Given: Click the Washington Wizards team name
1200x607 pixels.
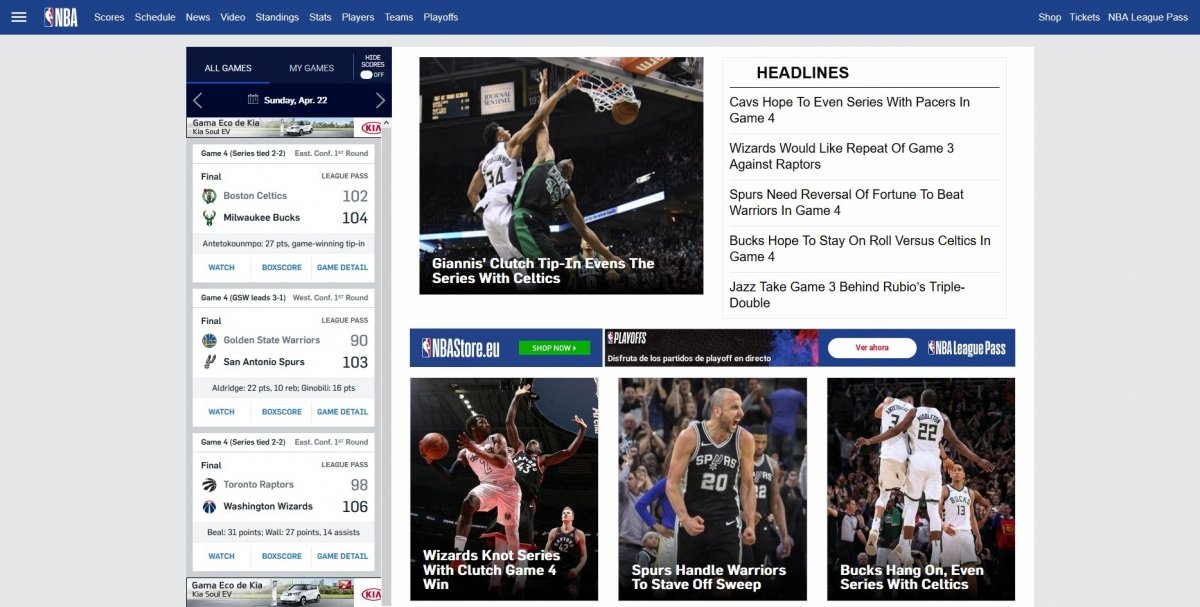Looking at the screenshot, I should click(268, 506).
